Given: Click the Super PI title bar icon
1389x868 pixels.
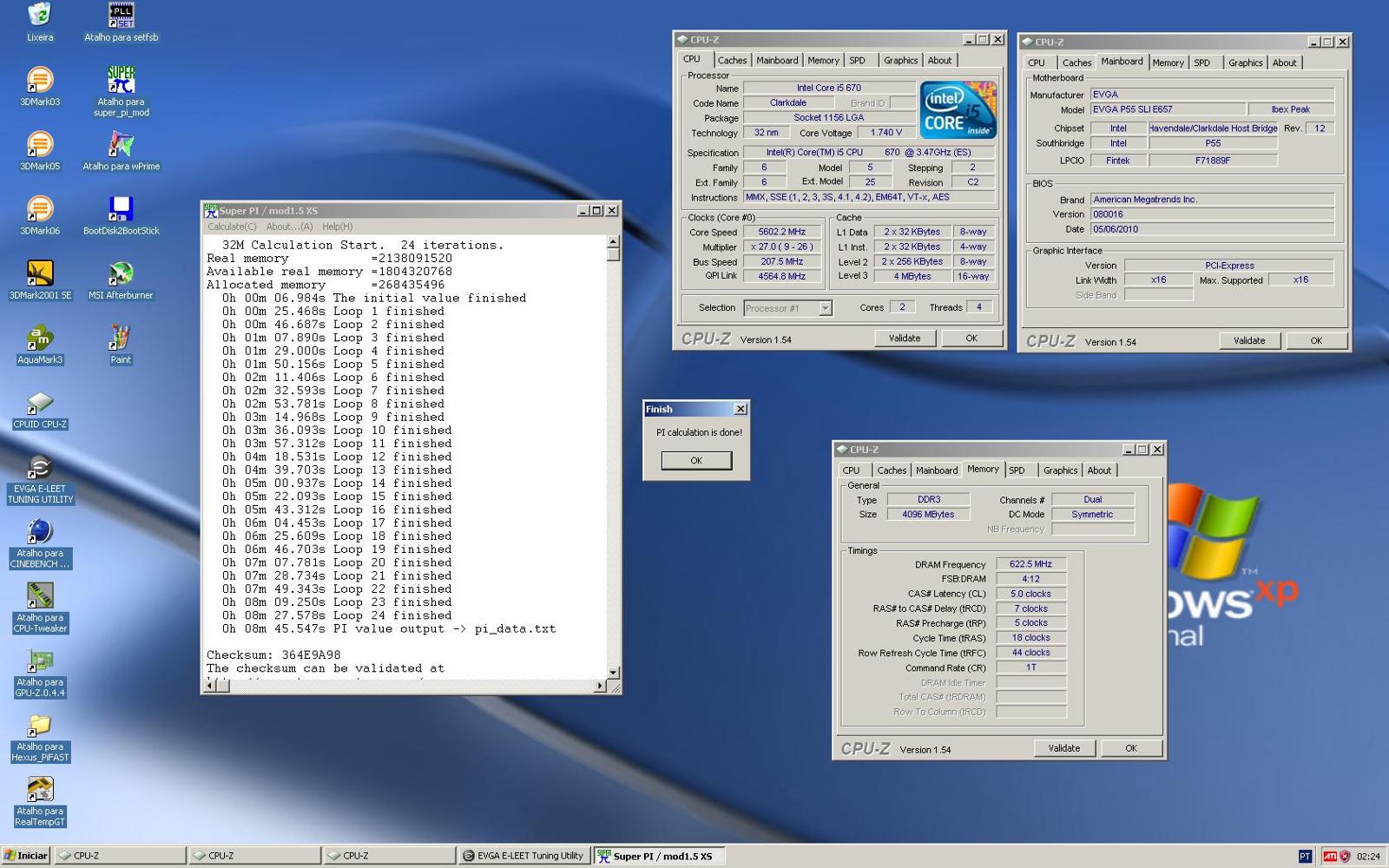Looking at the screenshot, I should pos(210,211).
